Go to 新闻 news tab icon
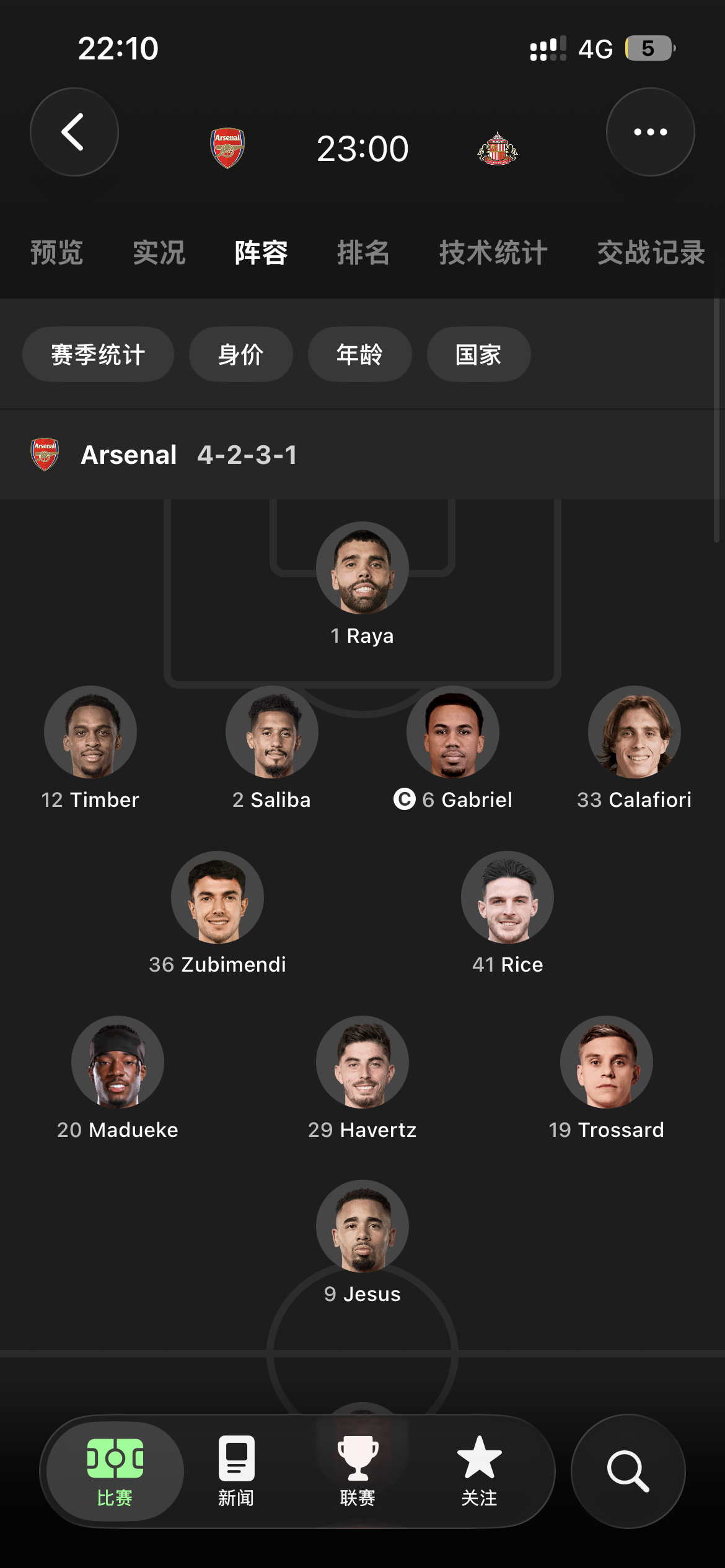 236,1471
